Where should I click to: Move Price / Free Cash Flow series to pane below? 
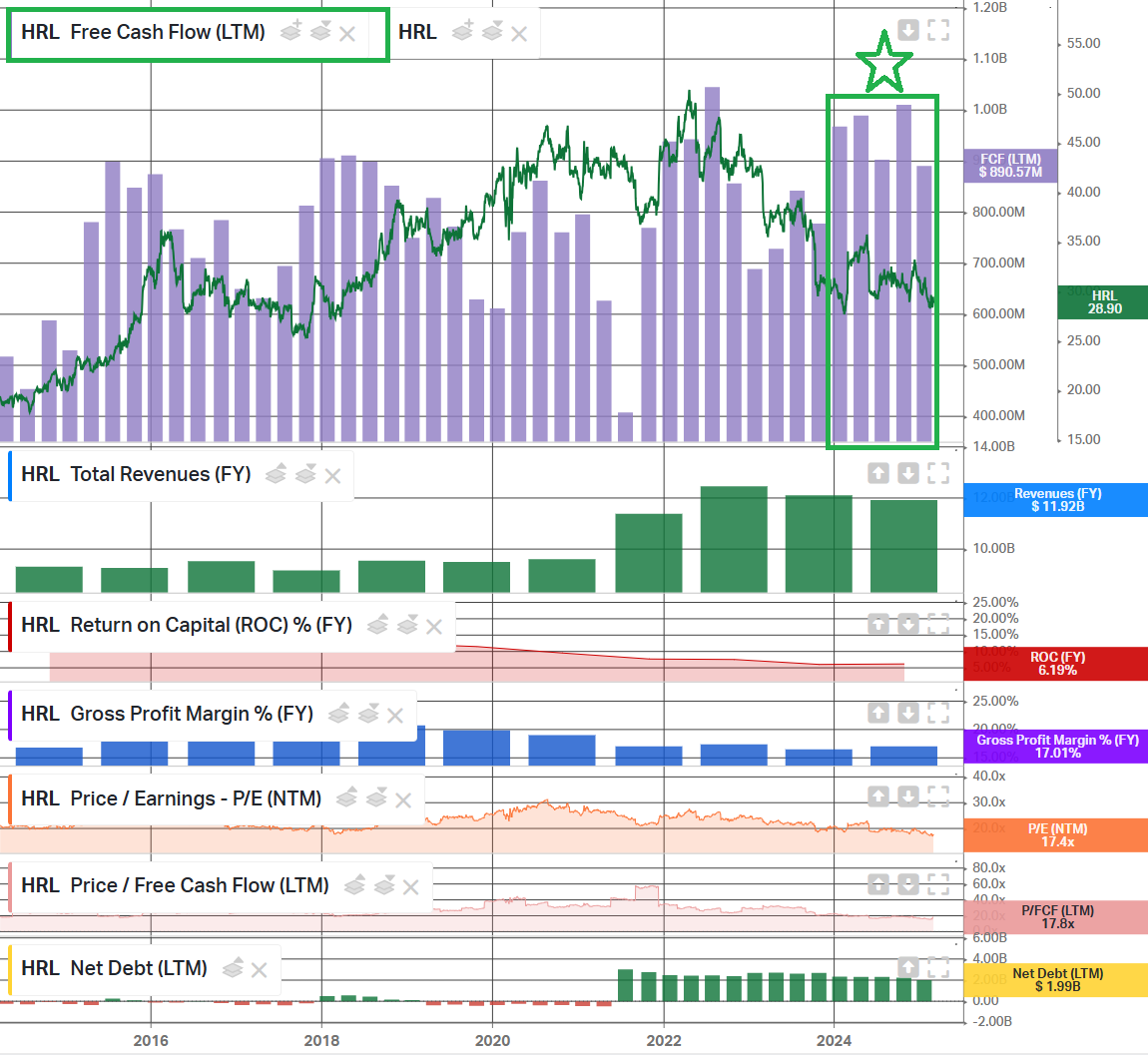click(384, 885)
